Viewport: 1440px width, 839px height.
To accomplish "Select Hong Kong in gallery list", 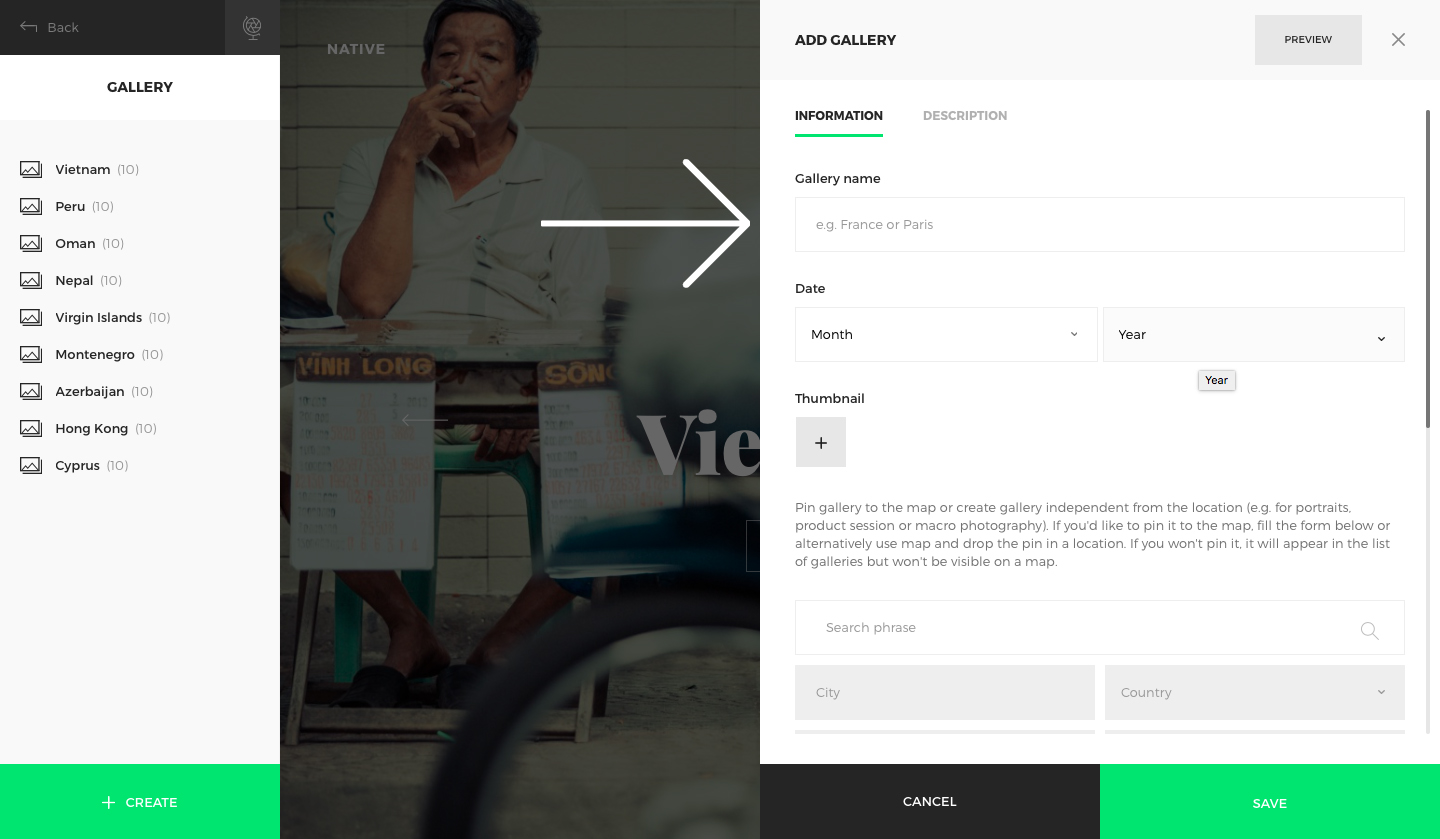I will (x=92, y=429).
